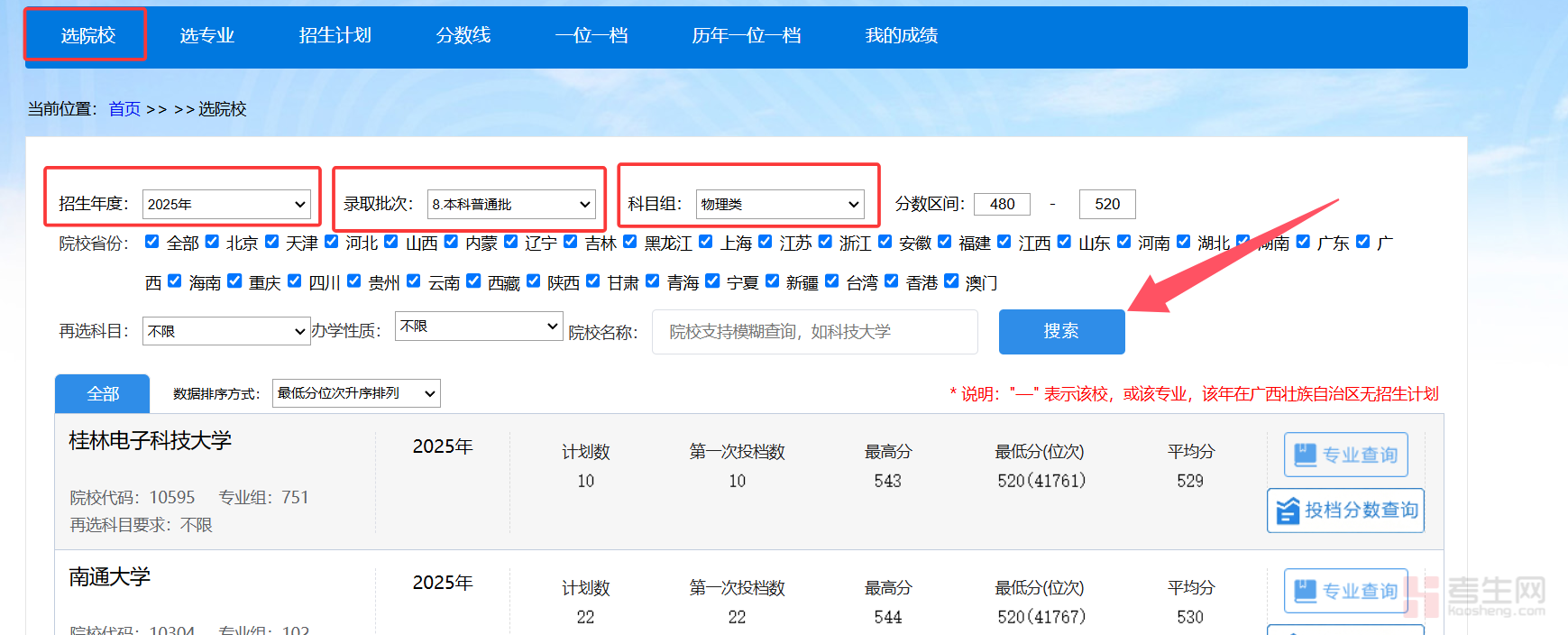Click the school name 桂林电子科技大学

coord(150,440)
